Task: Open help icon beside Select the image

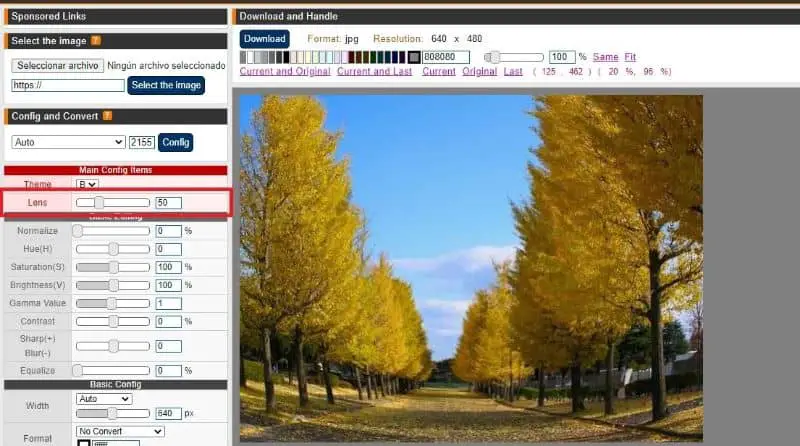Action: 96,40
